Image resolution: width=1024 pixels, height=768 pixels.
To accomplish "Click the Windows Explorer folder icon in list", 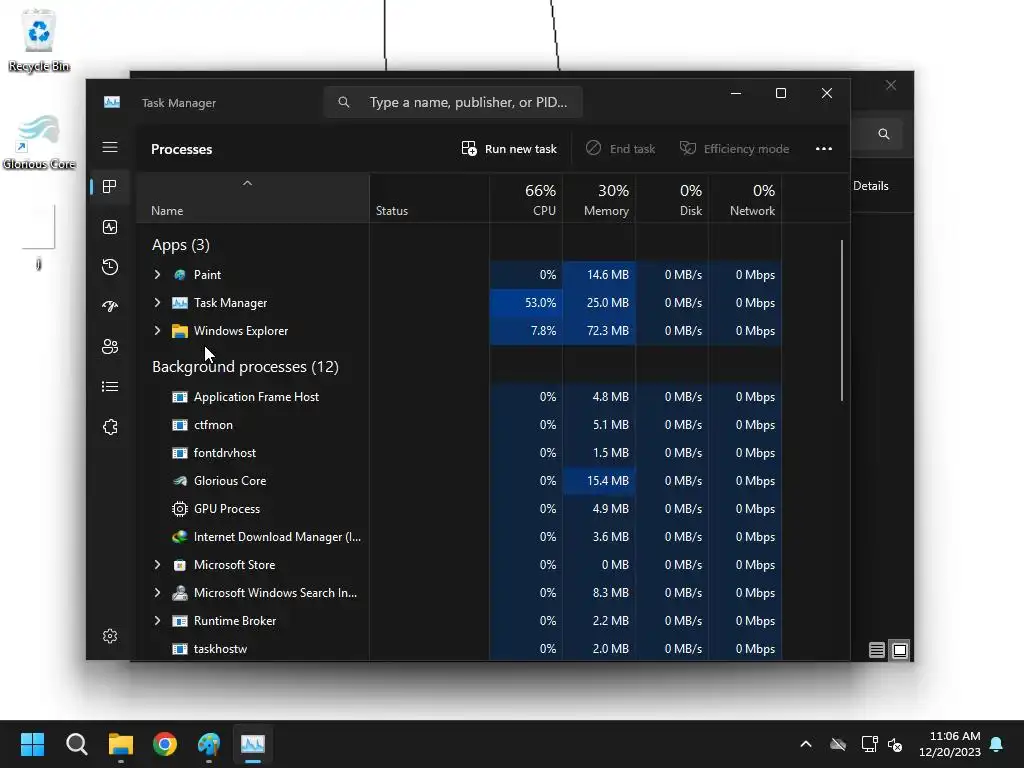I will [x=180, y=331].
